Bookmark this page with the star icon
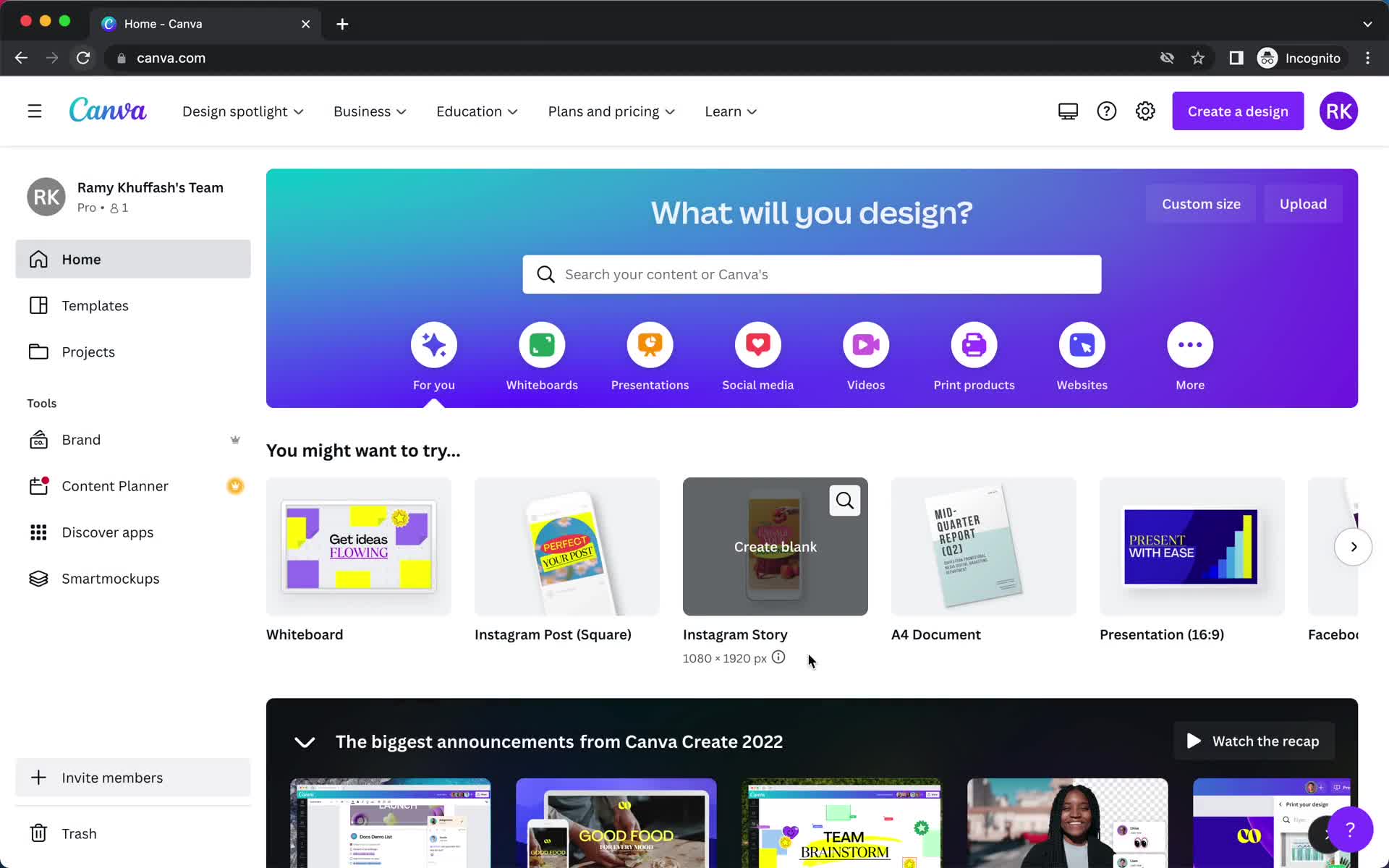 (1198, 58)
